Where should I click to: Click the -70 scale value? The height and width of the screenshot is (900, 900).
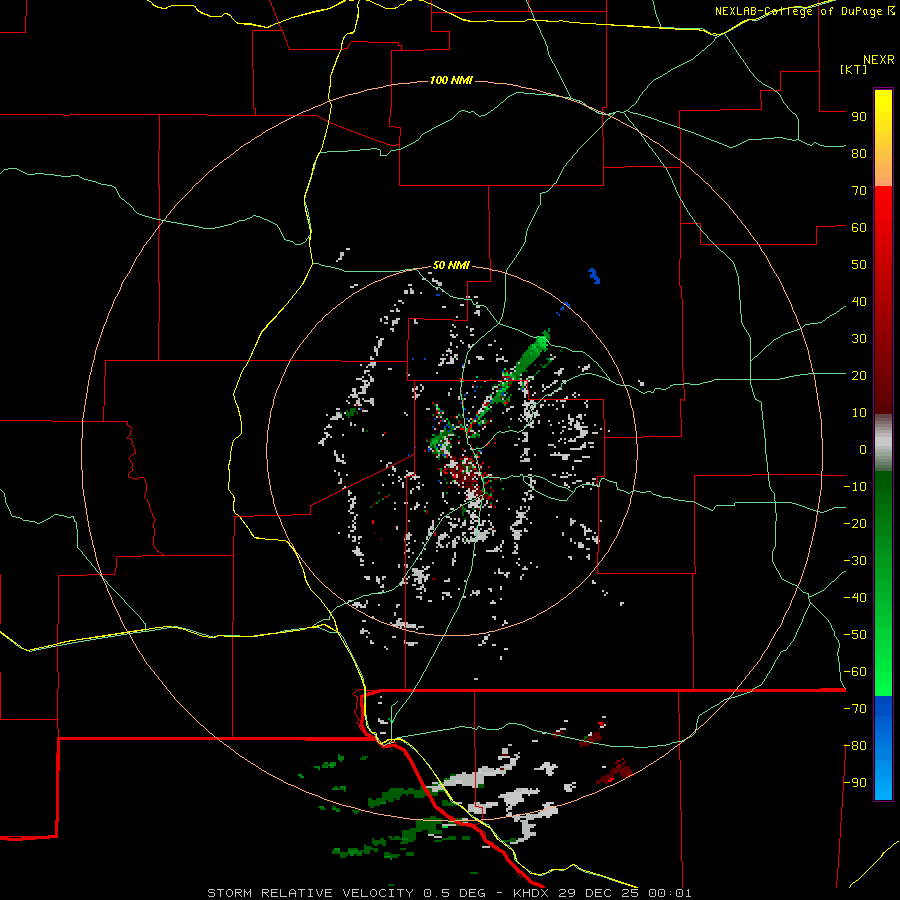855,709
